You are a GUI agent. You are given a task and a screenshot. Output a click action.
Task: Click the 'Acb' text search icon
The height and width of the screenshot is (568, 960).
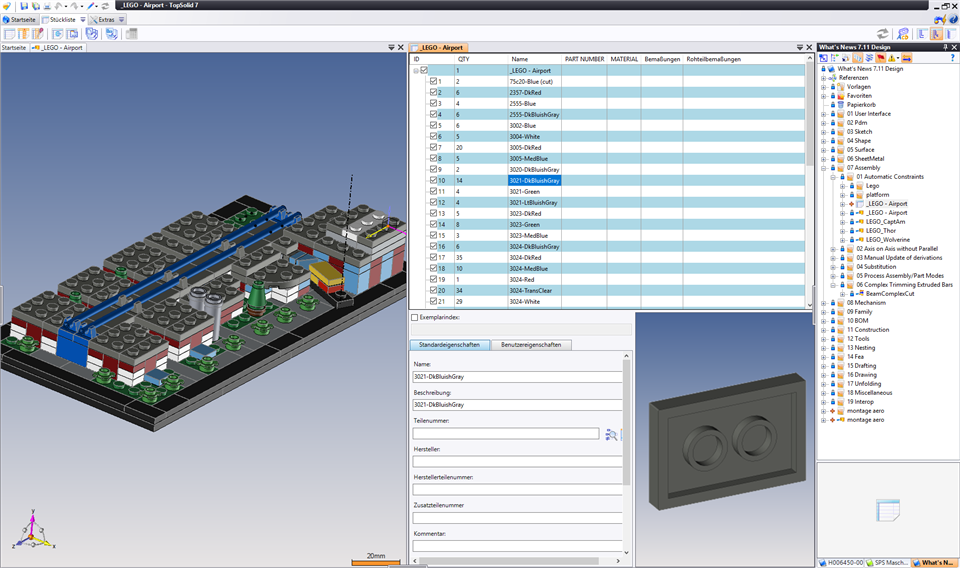[x=903, y=34]
